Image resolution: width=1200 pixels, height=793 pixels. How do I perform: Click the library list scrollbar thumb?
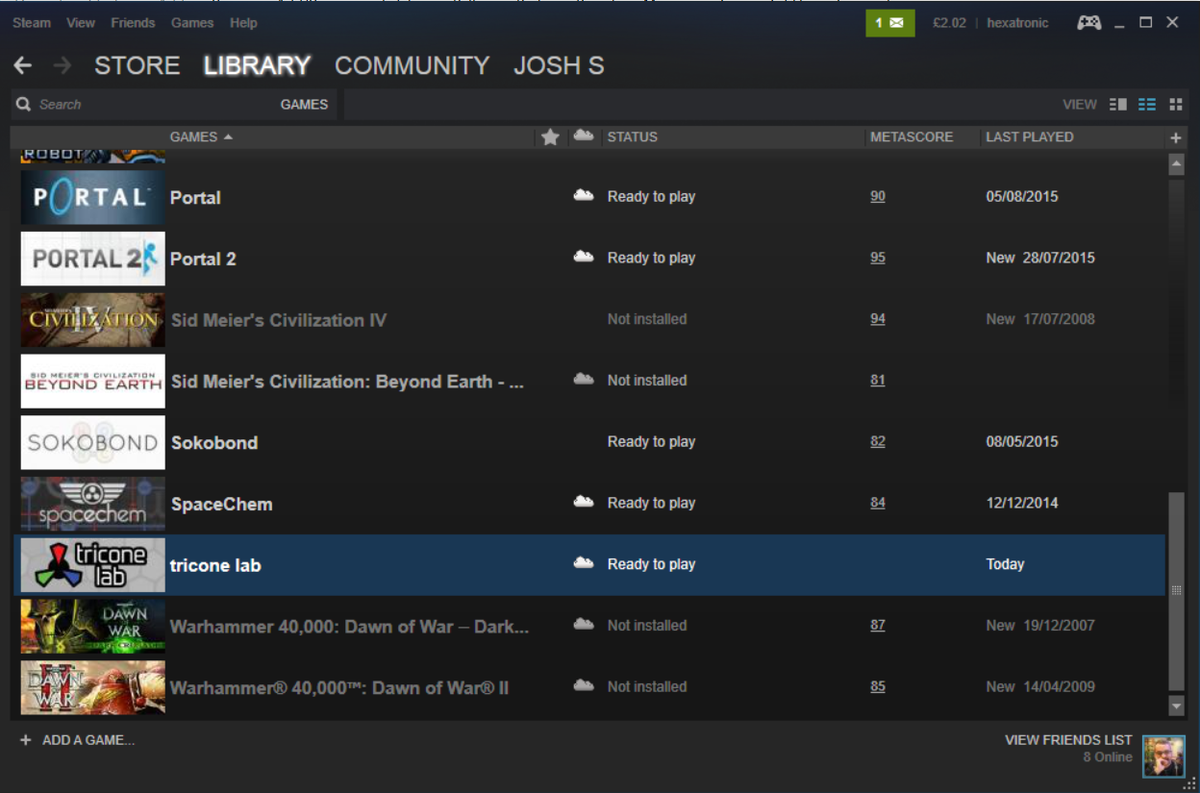1176,590
